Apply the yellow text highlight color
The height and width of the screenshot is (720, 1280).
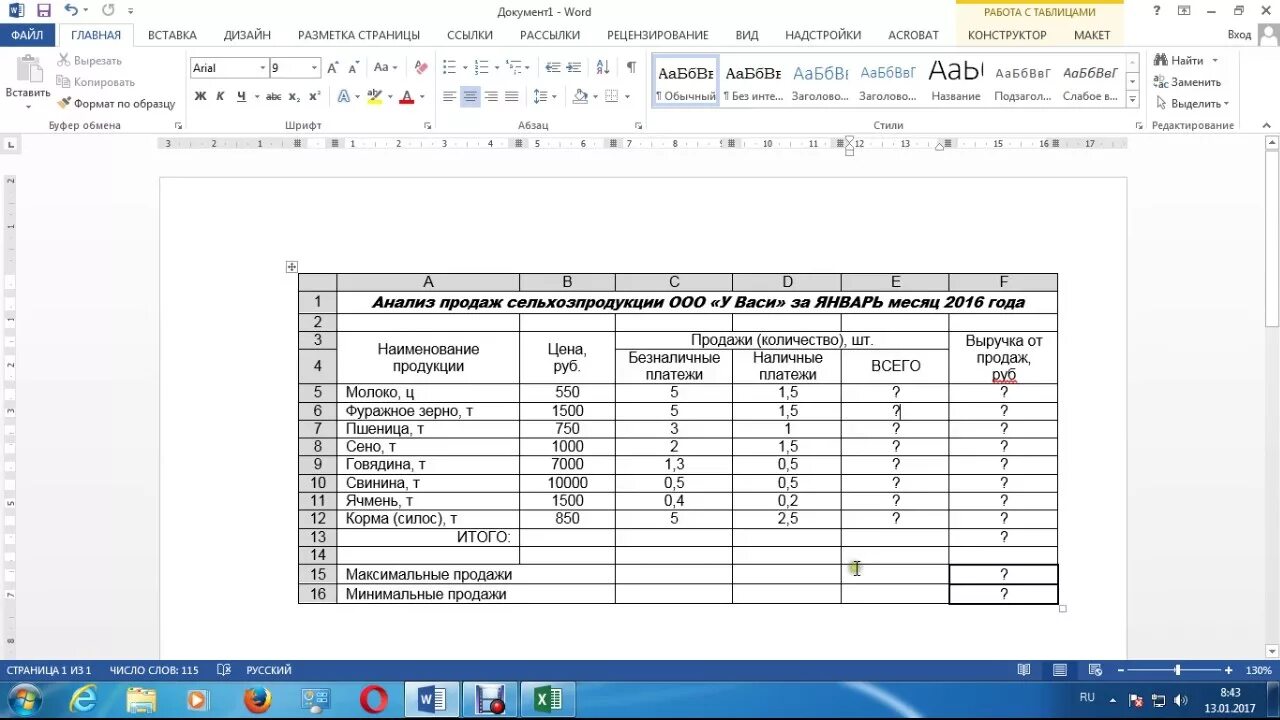tap(374, 97)
